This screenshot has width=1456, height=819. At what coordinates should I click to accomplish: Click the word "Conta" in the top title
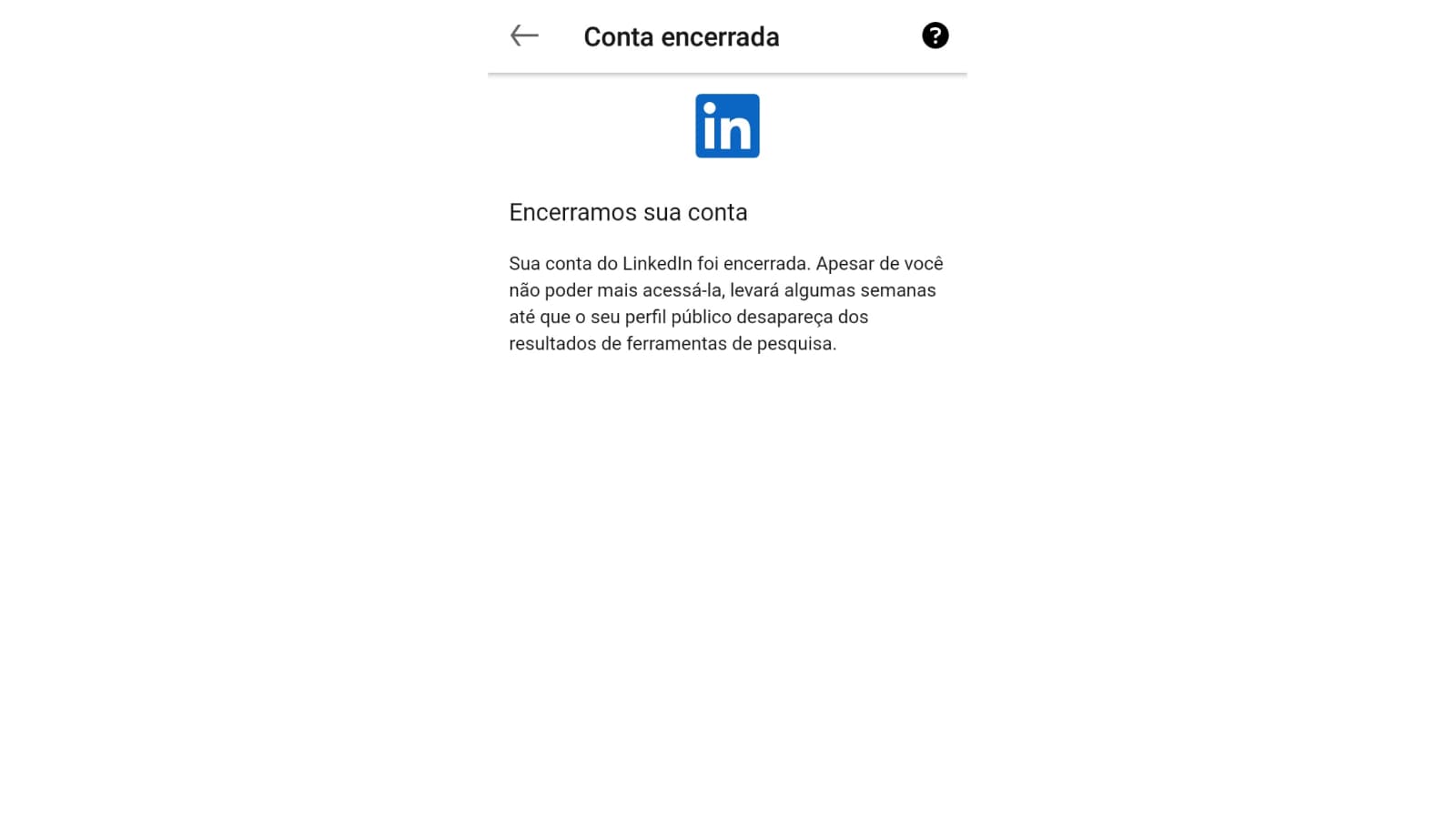(619, 36)
